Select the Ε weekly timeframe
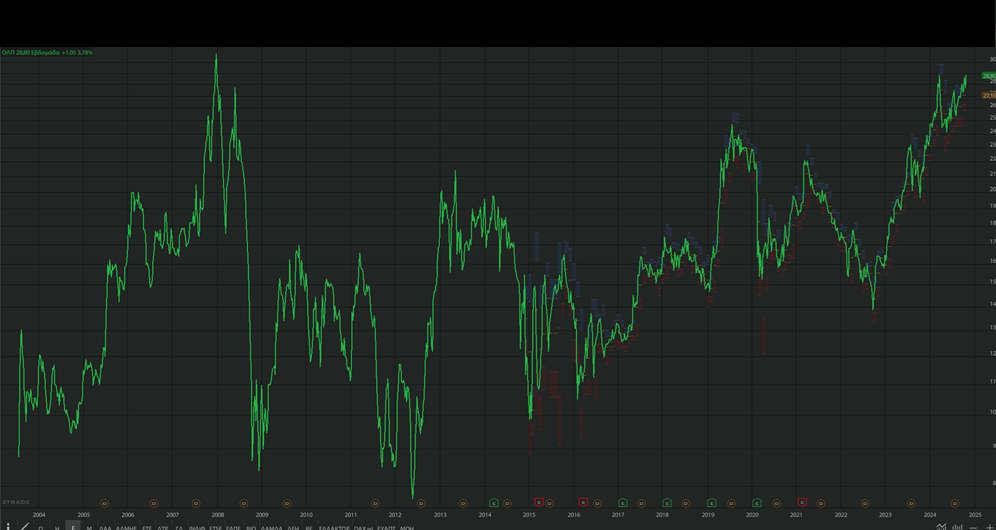Viewport: 996px width, 530px height. click(x=73, y=527)
